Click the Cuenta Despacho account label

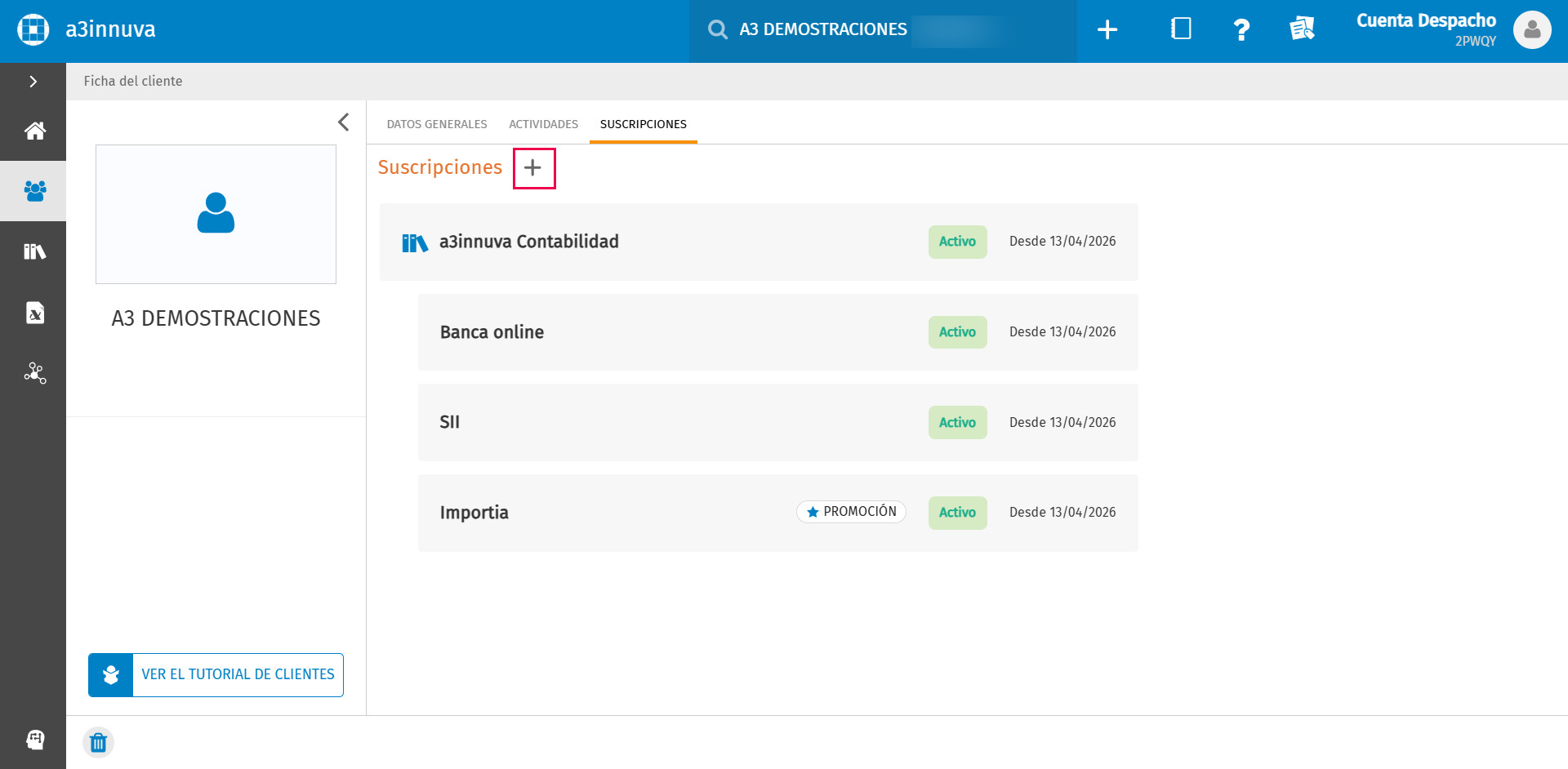point(1426,20)
